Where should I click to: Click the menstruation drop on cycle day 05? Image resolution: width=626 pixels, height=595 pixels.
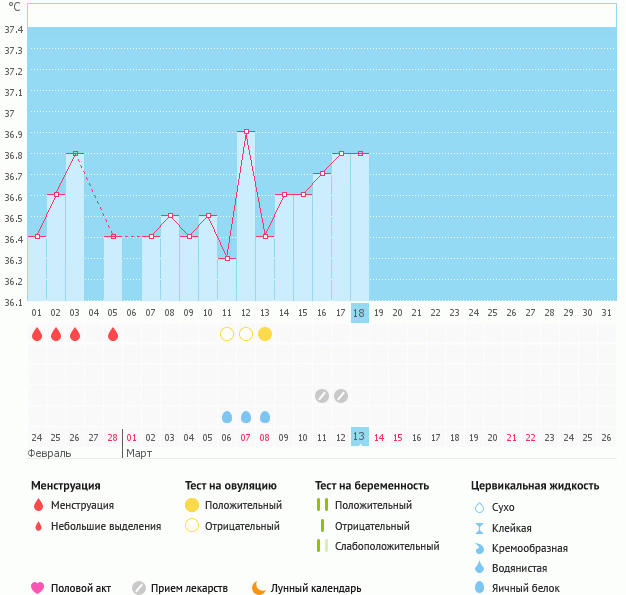(x=113, y=334)
